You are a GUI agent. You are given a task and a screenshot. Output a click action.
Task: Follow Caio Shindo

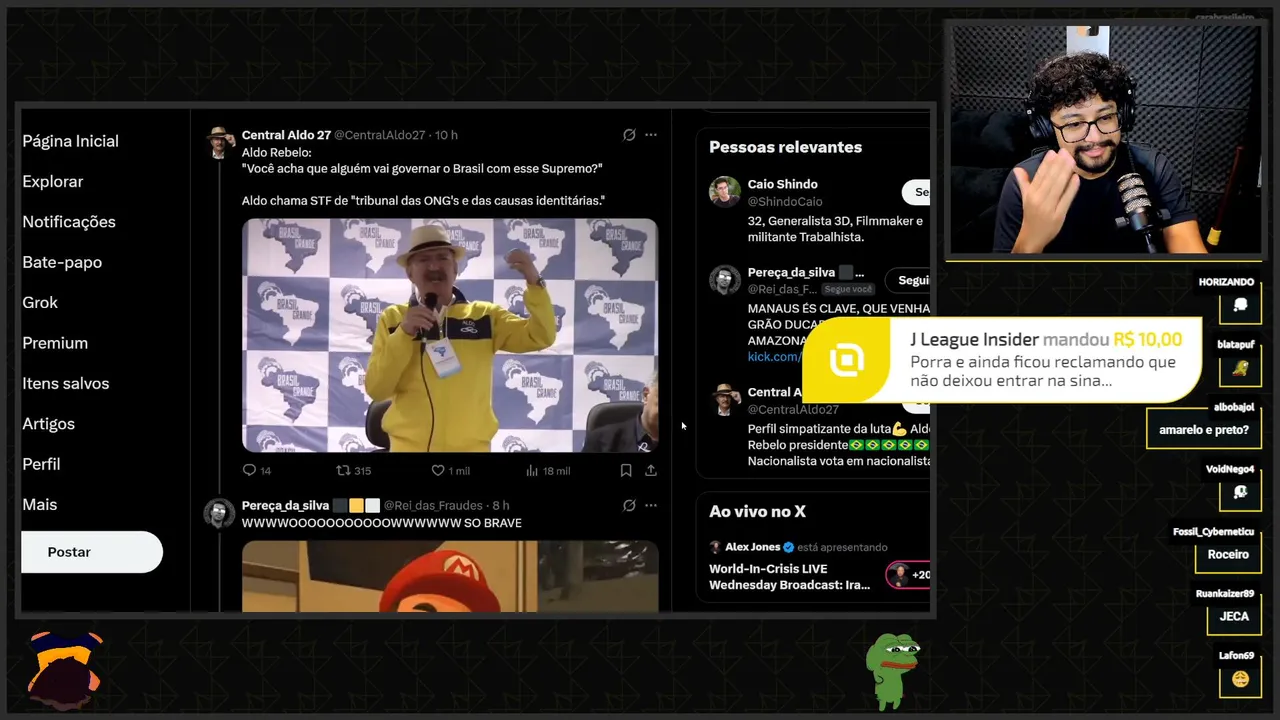pos(916,192)
